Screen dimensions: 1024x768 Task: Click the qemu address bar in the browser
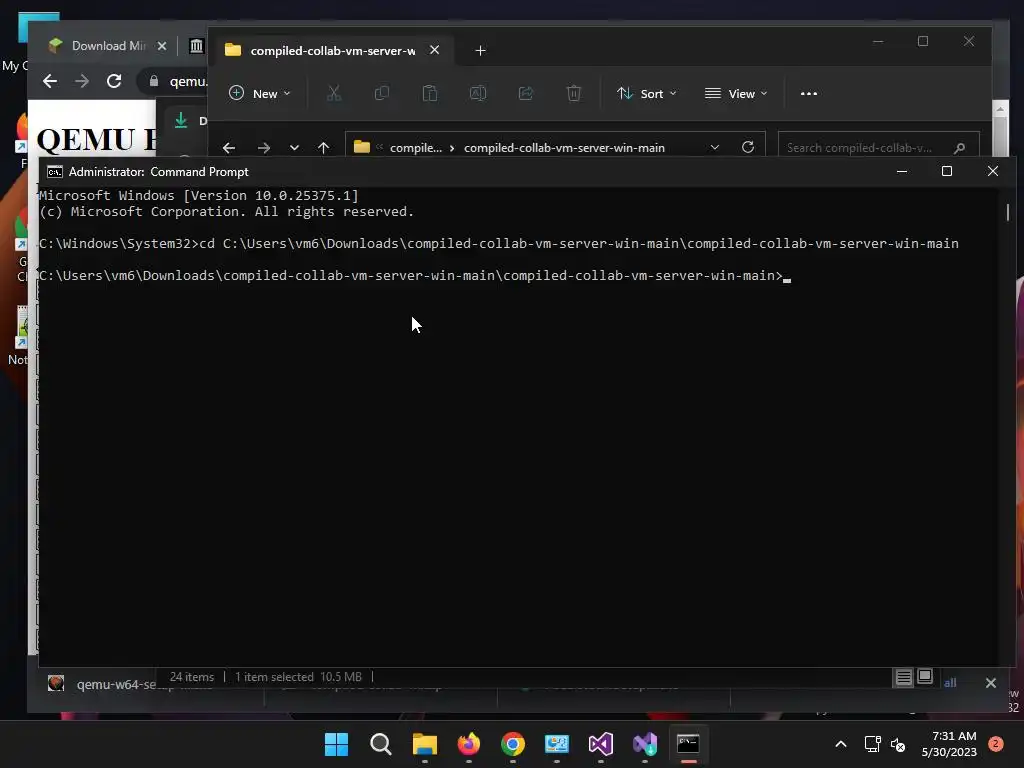coord(178,81)
